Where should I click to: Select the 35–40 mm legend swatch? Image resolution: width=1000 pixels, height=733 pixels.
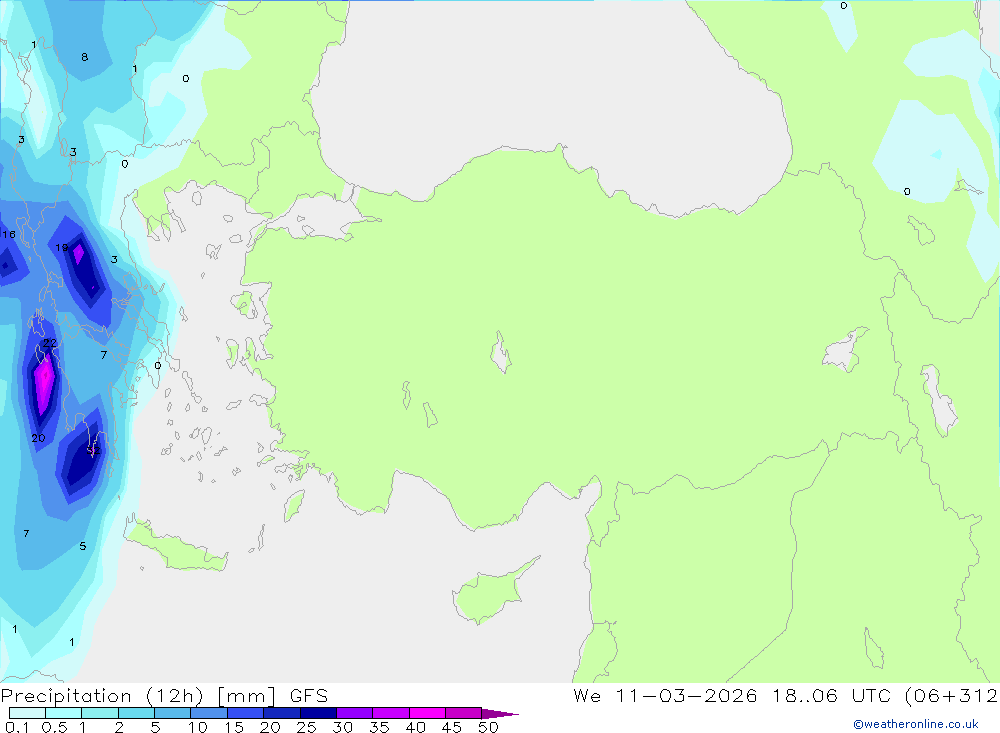(391, 713)
